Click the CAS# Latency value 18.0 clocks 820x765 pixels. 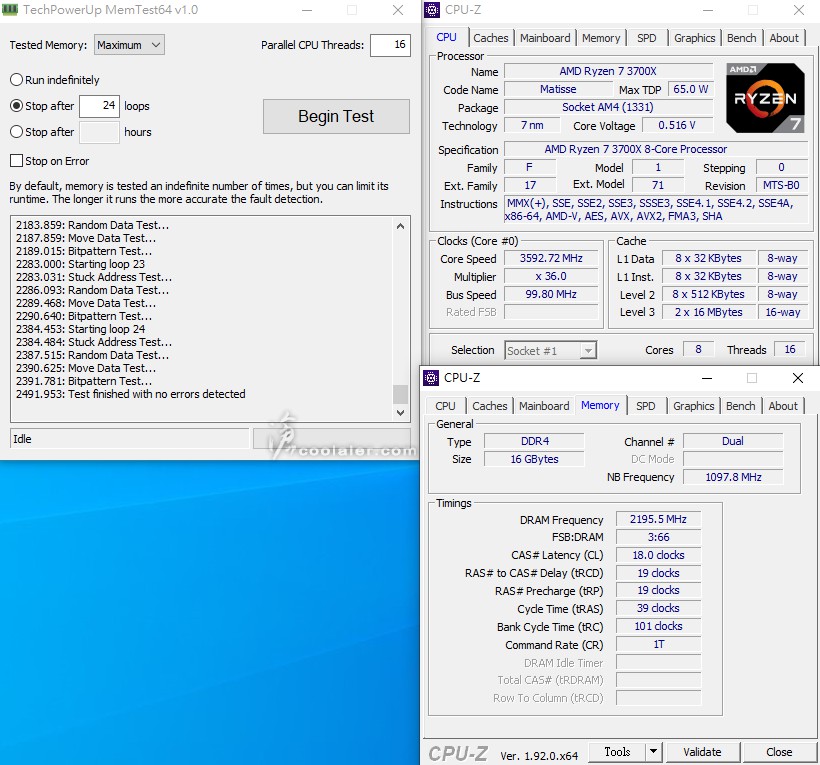658,555
